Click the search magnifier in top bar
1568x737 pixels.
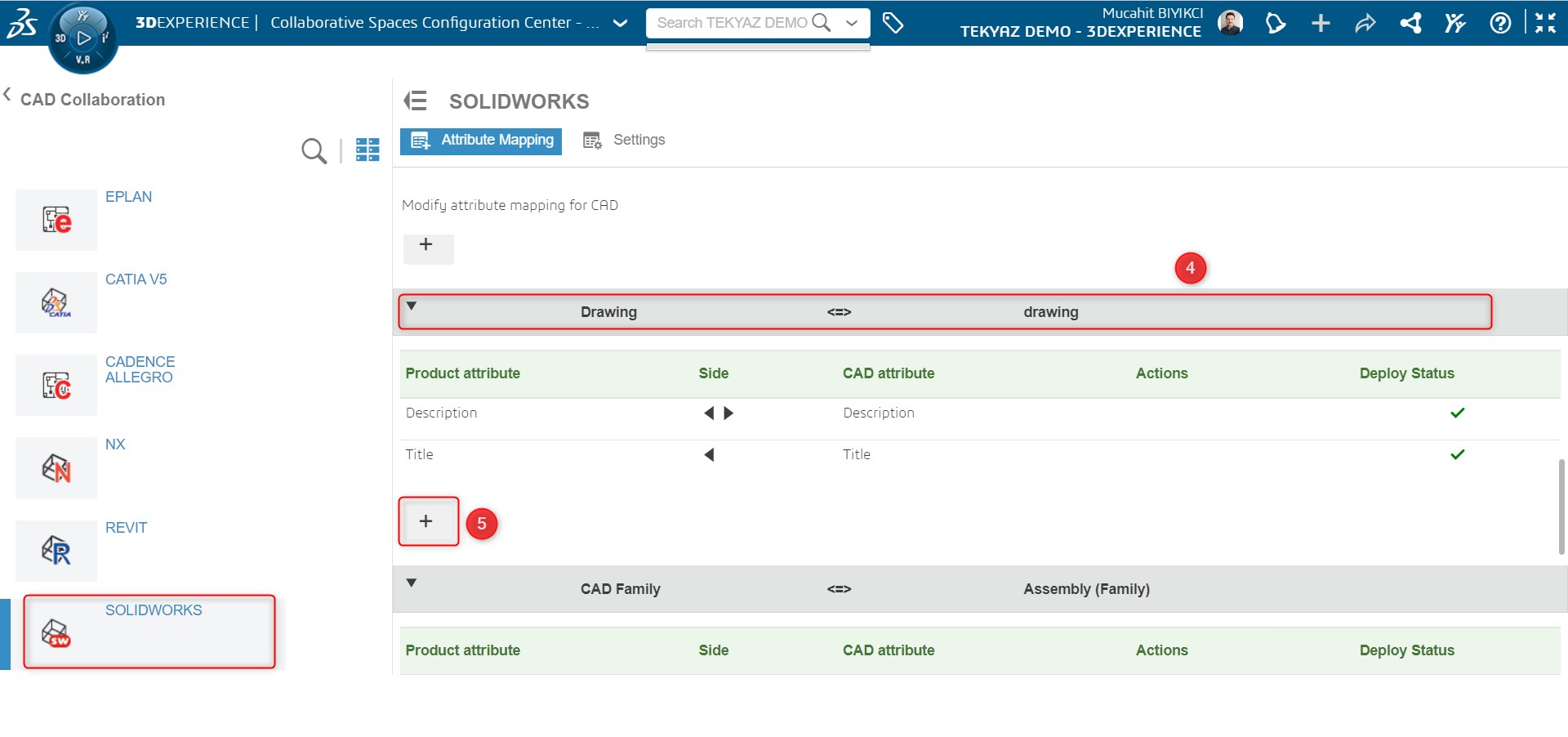822,23
